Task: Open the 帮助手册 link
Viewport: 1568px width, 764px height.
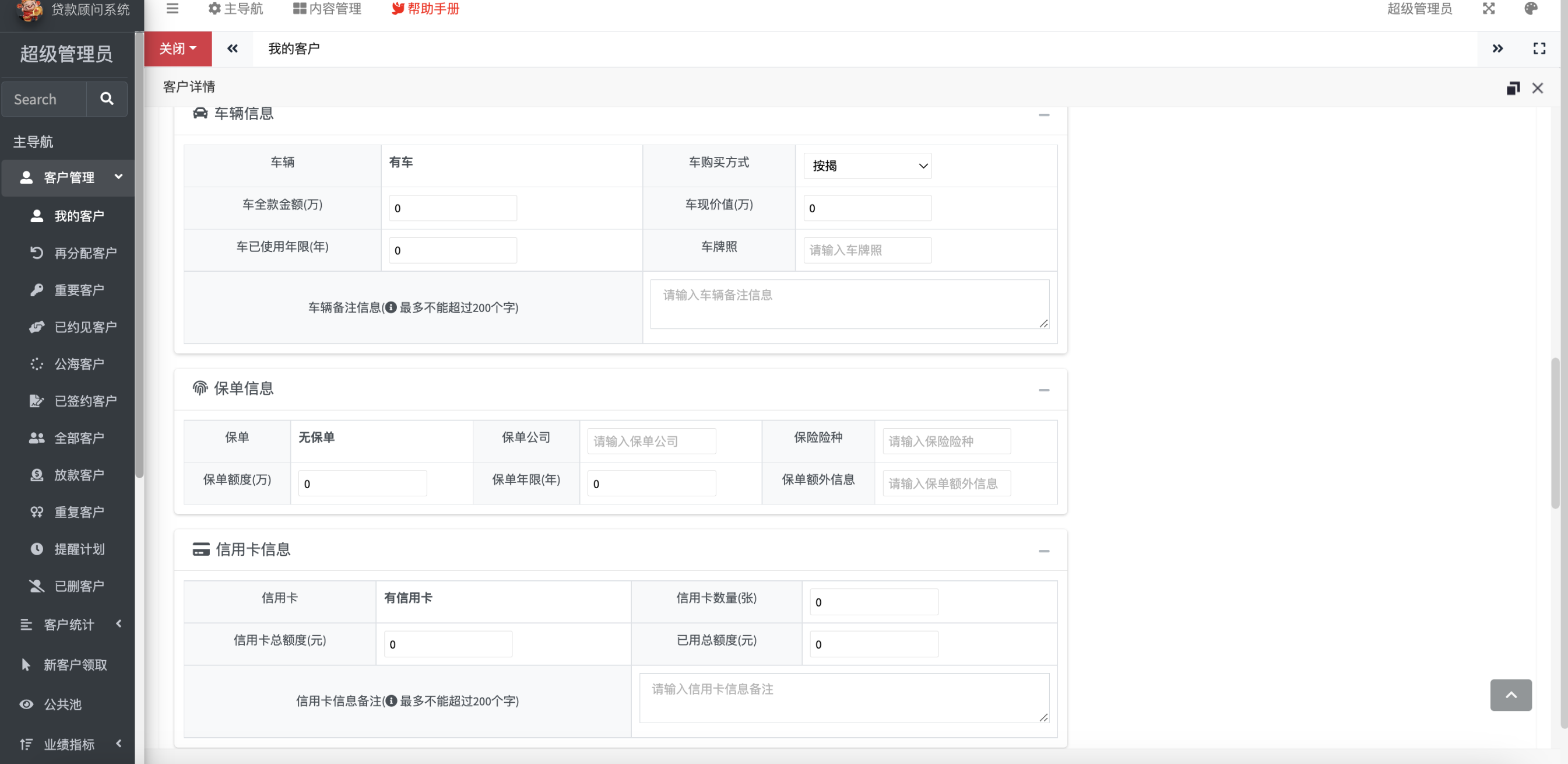Action: click(426, 9)
